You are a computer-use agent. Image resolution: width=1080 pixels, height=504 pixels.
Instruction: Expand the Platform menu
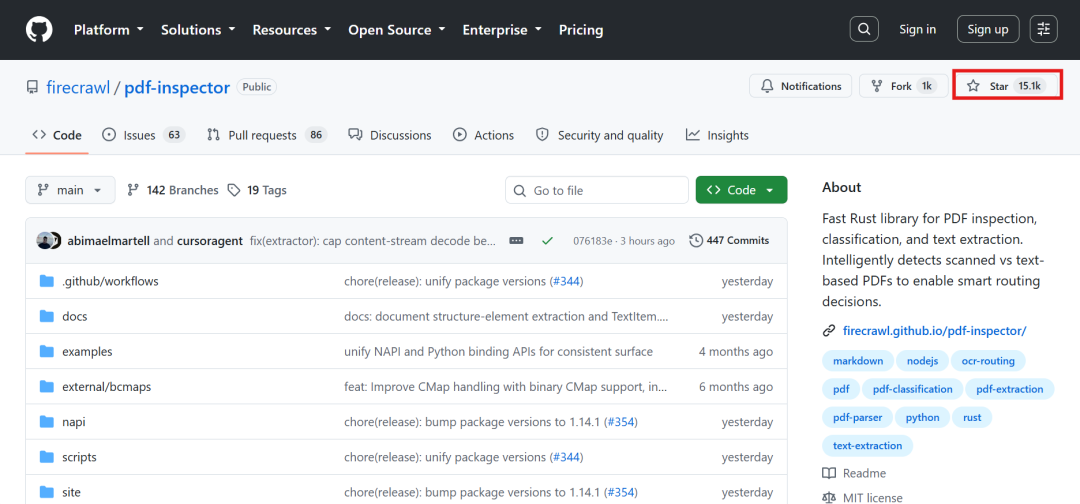click(x=109, y=30)
